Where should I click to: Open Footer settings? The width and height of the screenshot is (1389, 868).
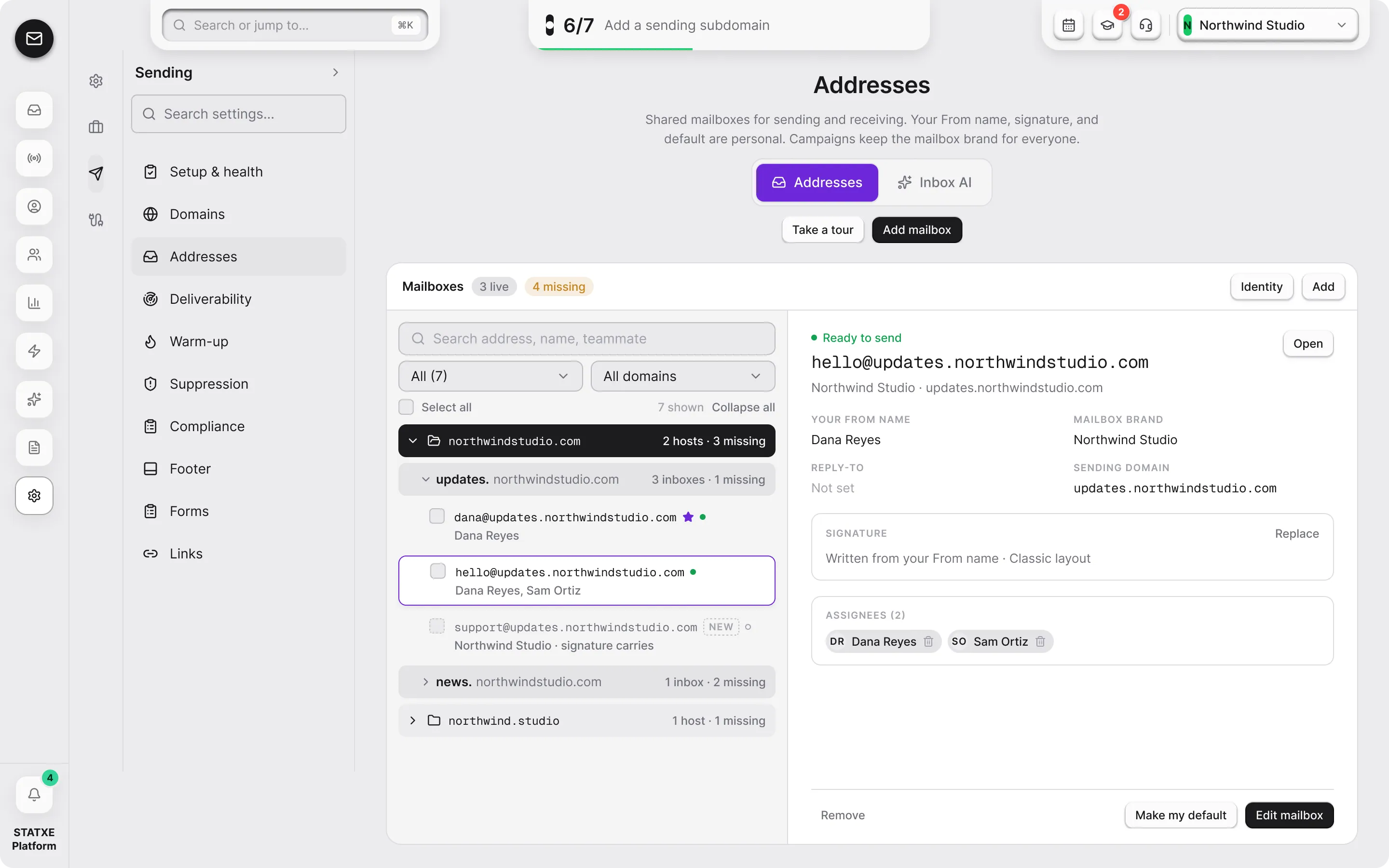[x=238, y=469]
